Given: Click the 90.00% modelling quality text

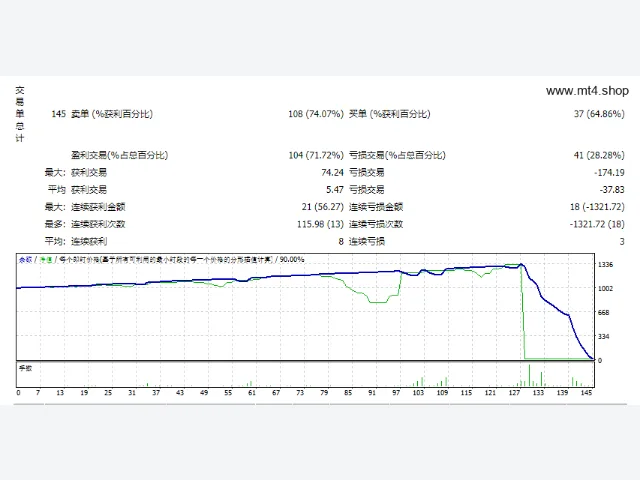Looking at the screenshot, I should (292, 260).
